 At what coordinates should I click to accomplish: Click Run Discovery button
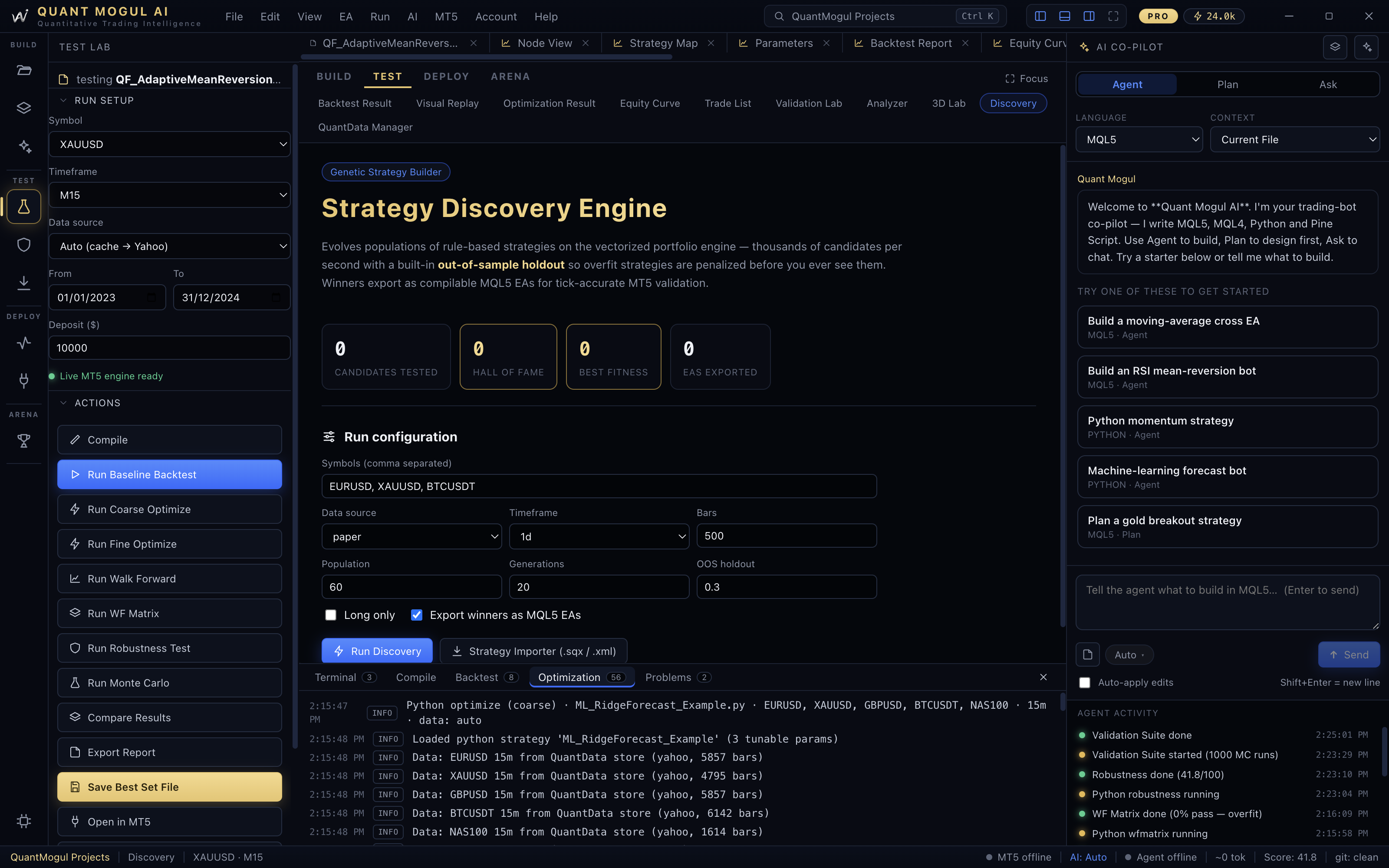377,651
